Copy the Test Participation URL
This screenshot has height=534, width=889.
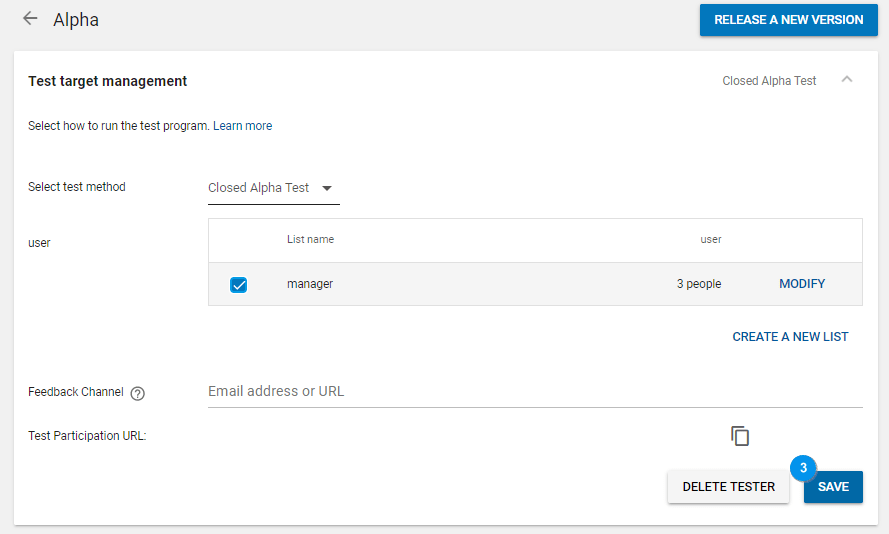click(740, 436)
